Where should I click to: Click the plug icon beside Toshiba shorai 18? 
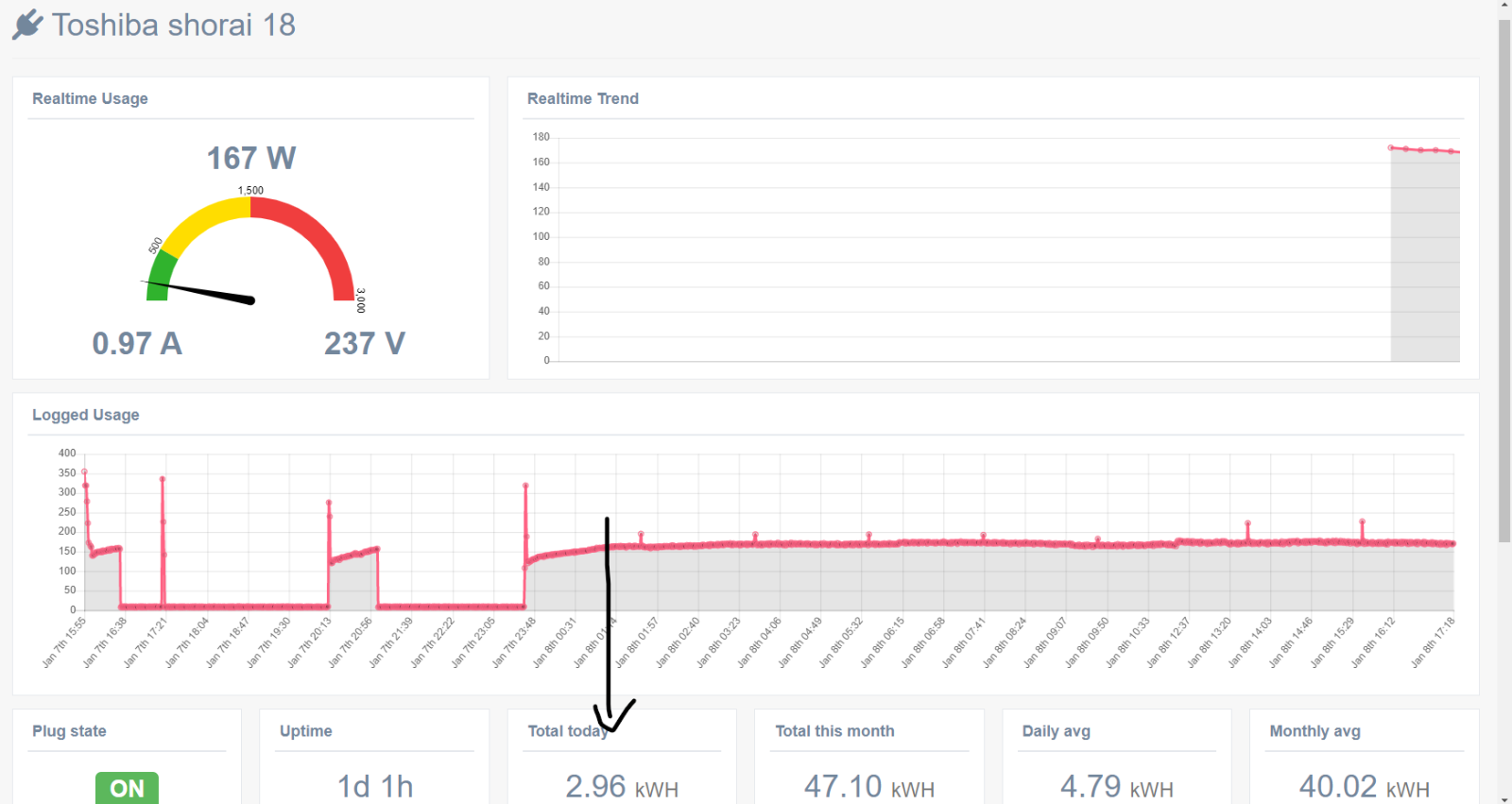tap(27, 25)
